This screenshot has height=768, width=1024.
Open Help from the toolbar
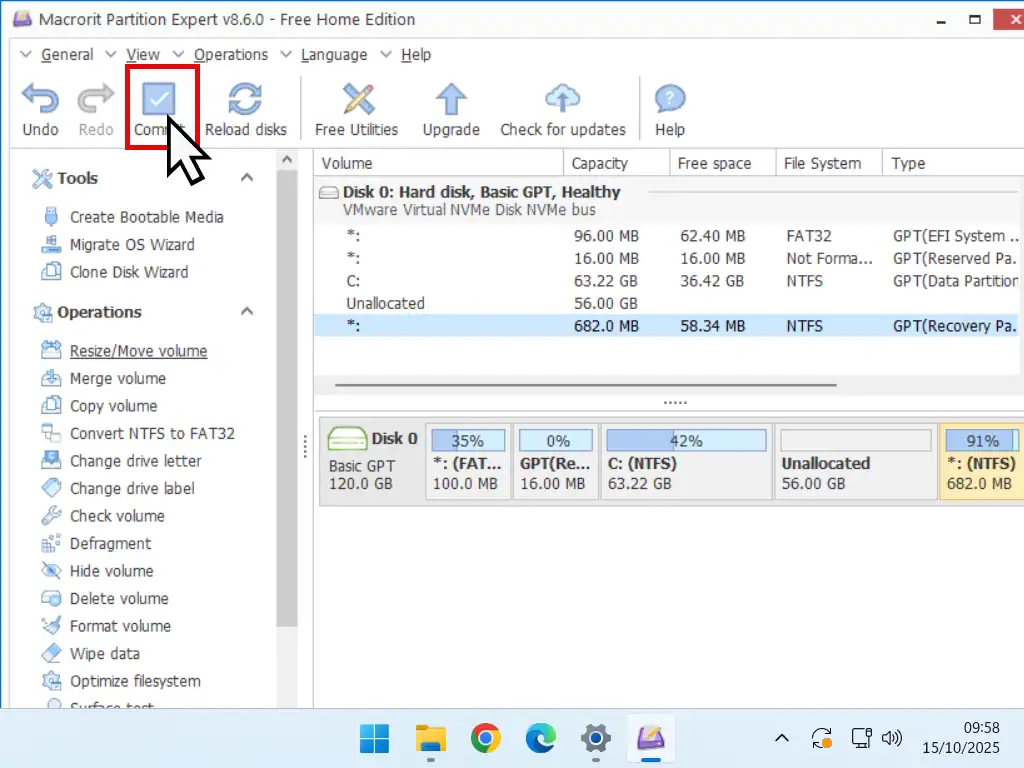pos(669,100)
